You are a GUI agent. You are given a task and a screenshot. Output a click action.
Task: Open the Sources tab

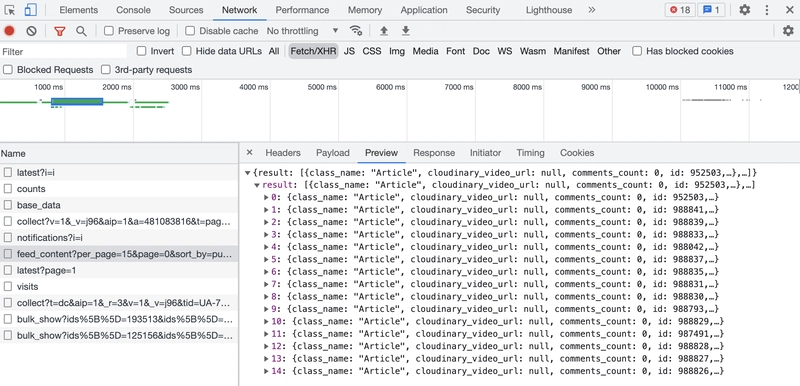pos(186,10)
